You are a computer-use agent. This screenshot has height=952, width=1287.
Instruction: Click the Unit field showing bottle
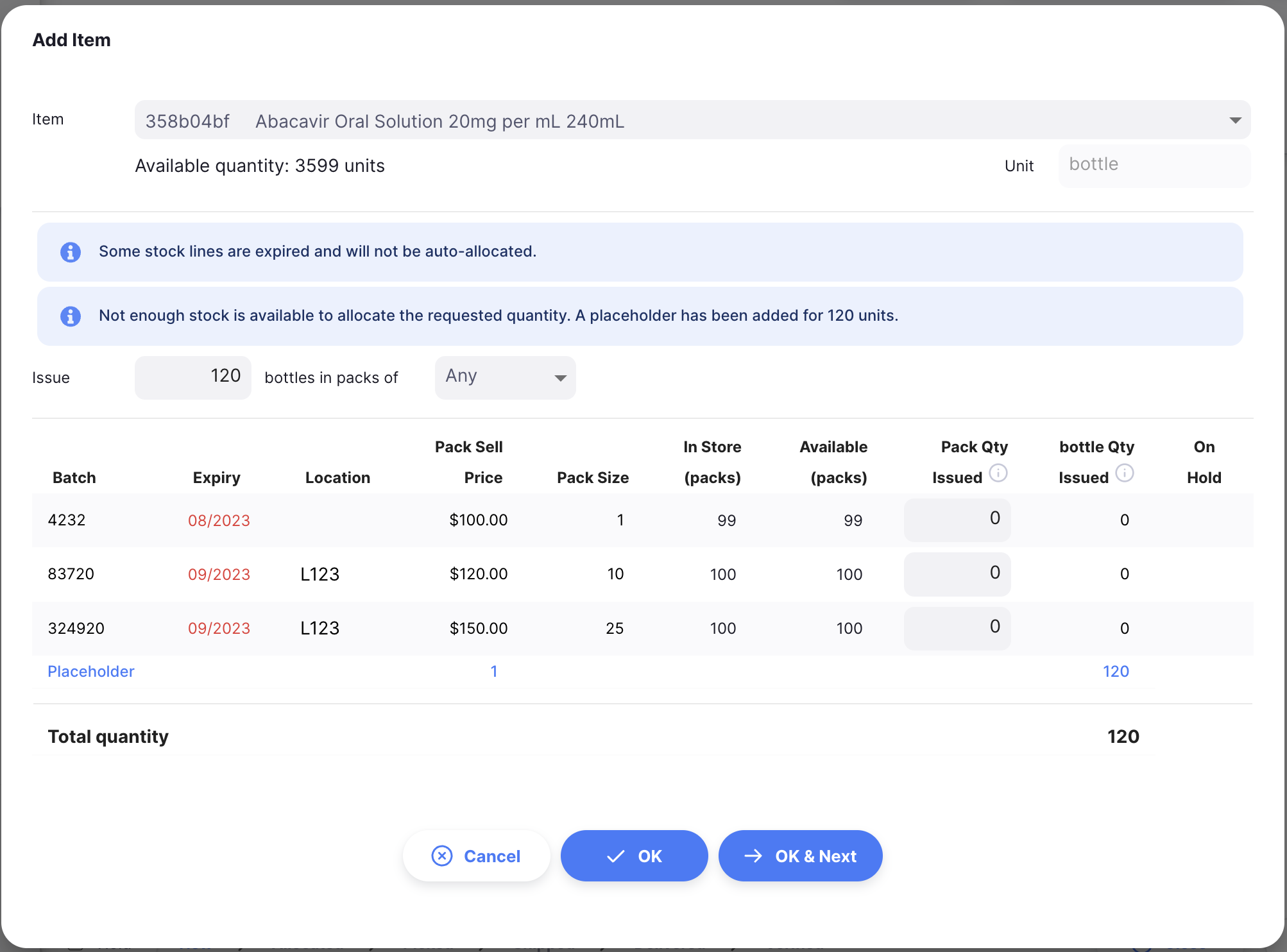[x=1154, y=166]
